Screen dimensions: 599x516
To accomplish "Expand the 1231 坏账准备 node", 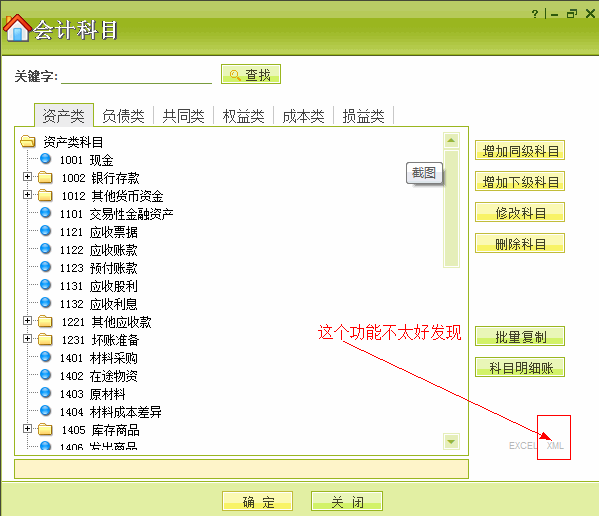I will pyautogui.click(x=27, y=338).
